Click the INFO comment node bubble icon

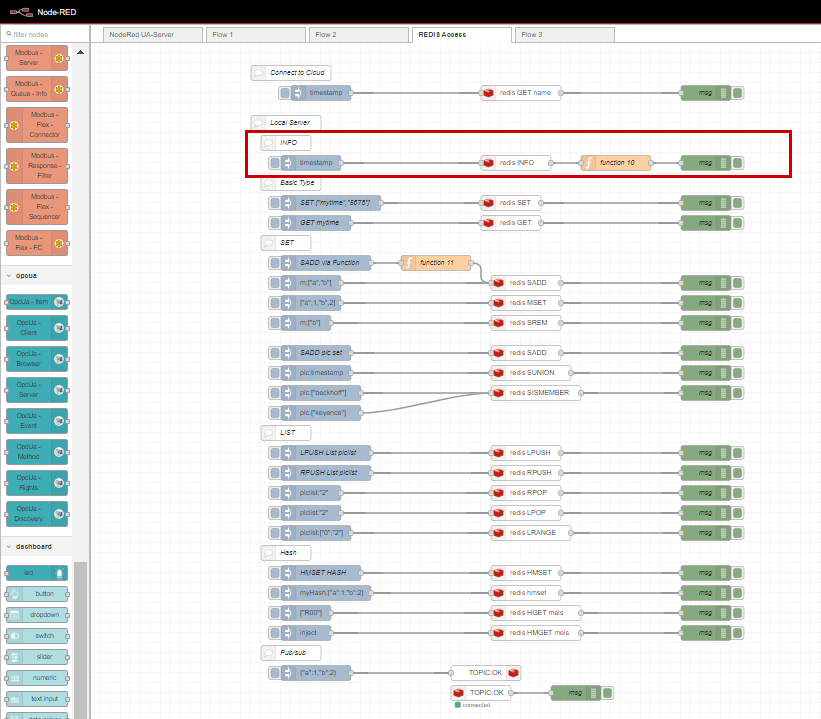coord(269,142)
